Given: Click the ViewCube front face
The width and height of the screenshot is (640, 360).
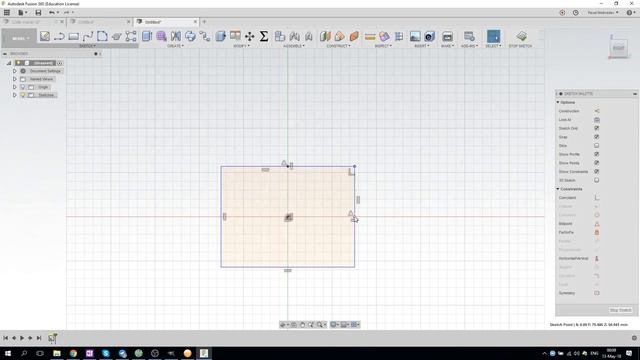Looking at the screenshot, I should pyautogui.click(x=618, y=48).
